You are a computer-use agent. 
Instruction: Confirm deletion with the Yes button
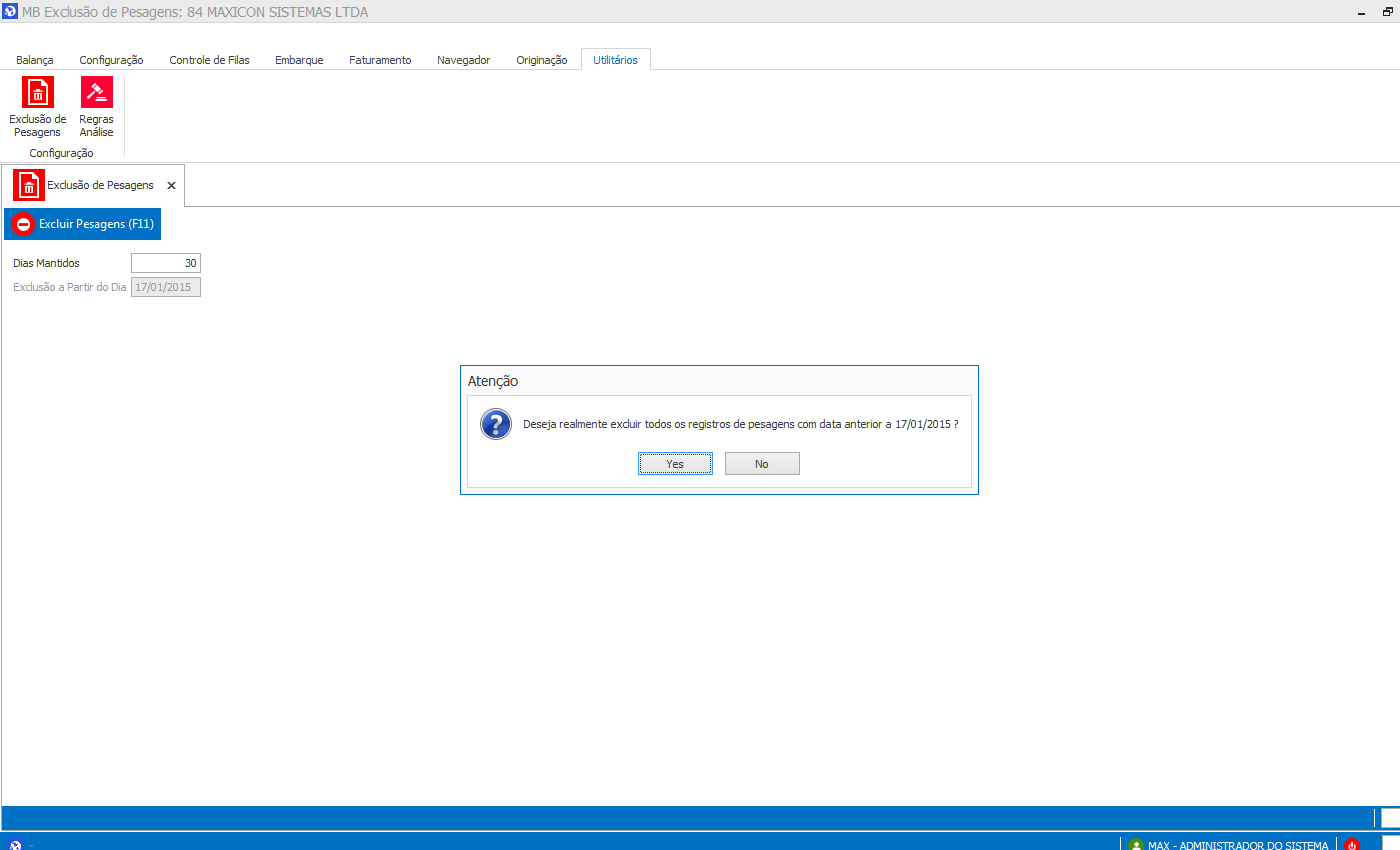[x=675, y=464]
